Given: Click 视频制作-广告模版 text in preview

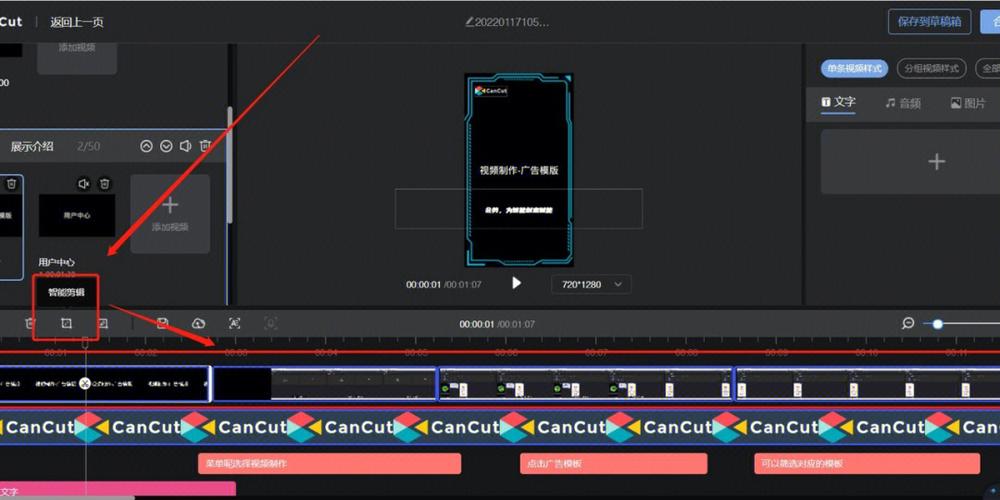Looking at the screenshot, I should pyautogui.click(x=519, y=170).
